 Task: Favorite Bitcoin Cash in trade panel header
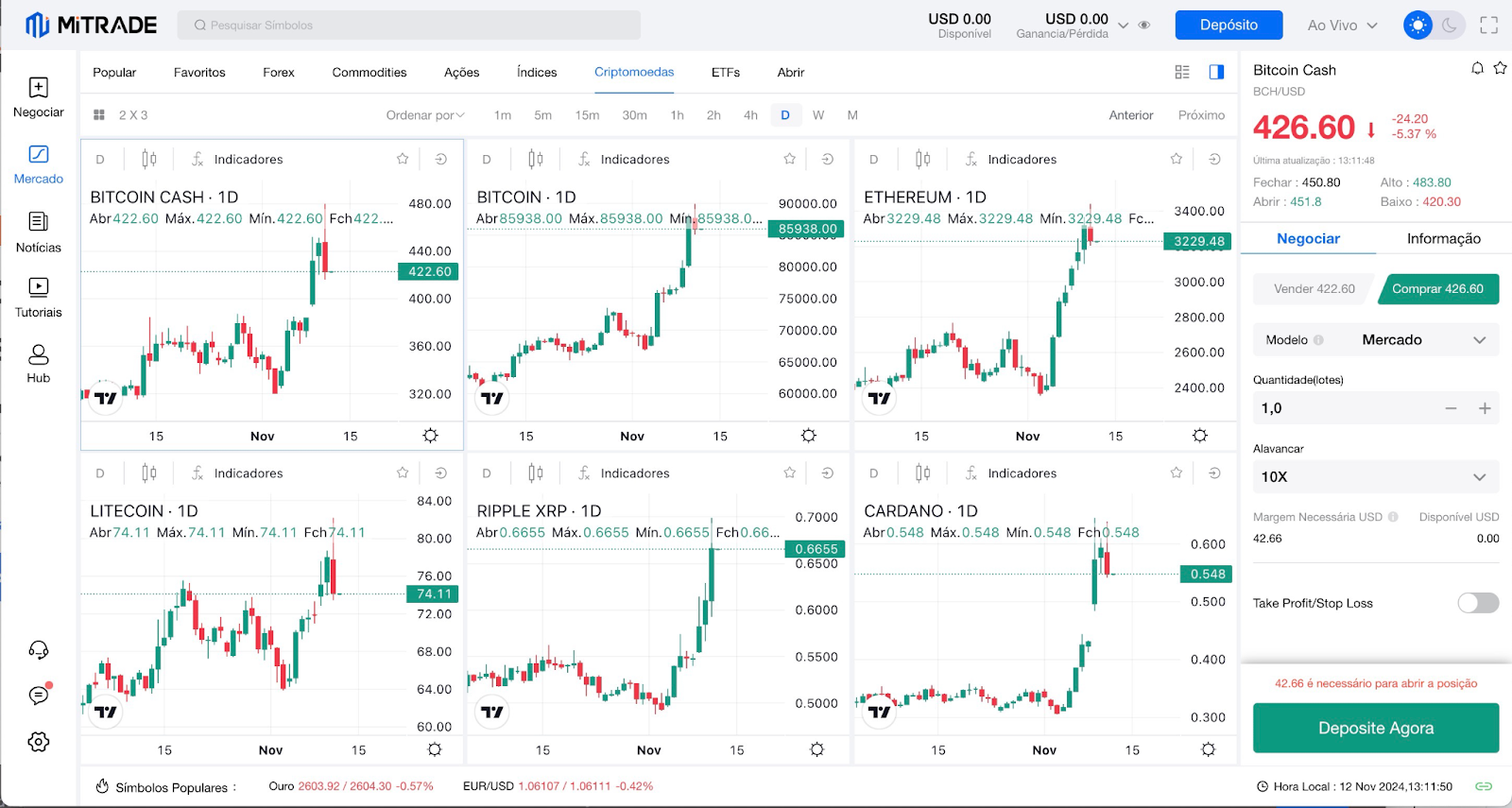(1500, 68)
